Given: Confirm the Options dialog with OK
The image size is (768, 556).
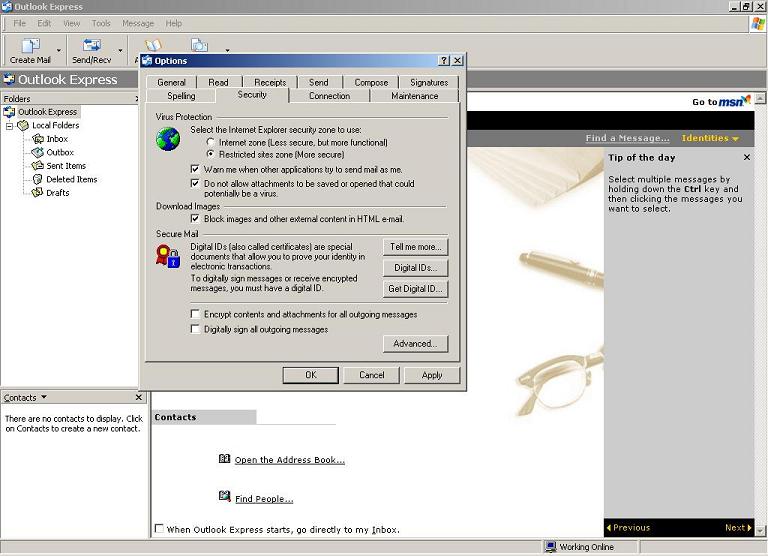Looking at the screenshot, I should [311, 375].
